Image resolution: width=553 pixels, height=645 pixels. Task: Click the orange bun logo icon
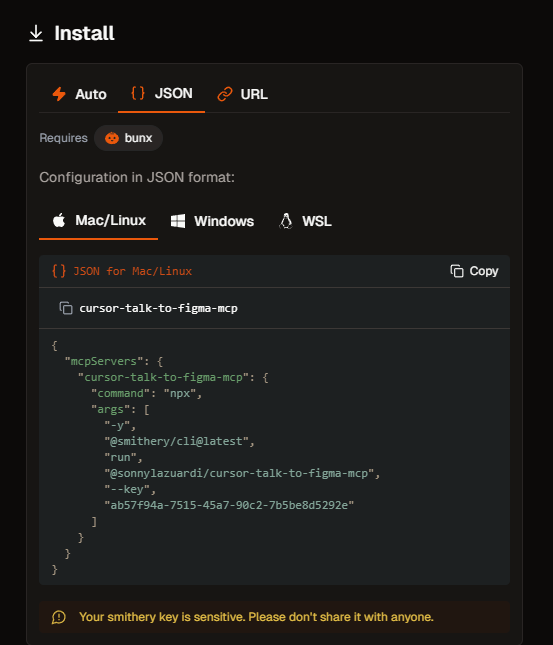click(112, 138)
